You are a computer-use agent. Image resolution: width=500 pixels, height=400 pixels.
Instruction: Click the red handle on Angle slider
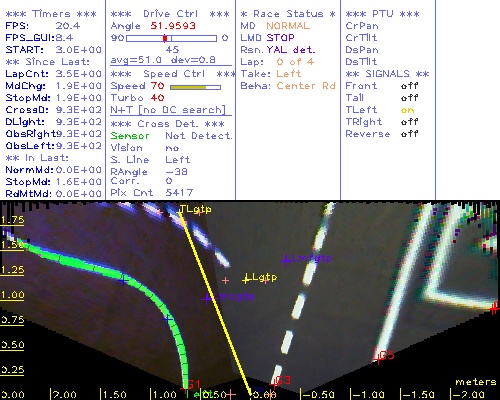165,38
